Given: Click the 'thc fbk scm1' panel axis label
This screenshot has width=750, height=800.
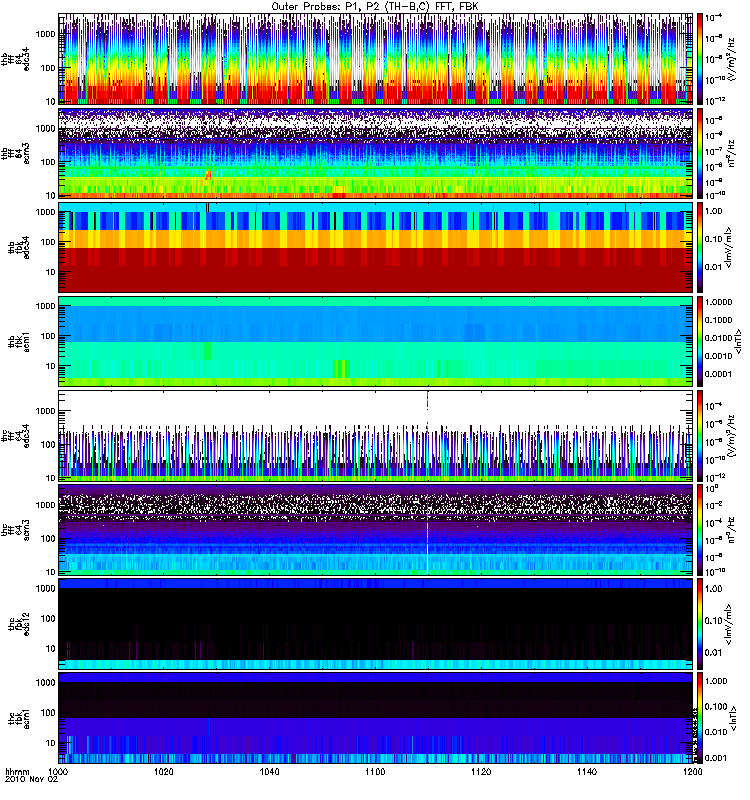Looking at the screenshot, I should click(x=19, y=718).
